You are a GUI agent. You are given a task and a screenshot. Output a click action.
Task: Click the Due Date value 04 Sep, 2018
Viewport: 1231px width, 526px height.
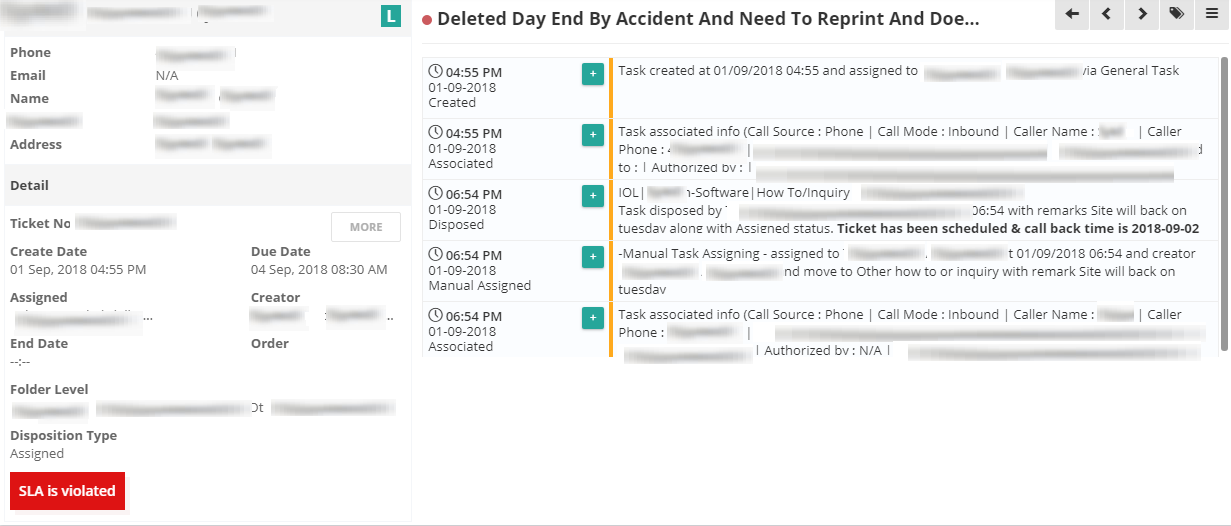(x=319, y=270)
